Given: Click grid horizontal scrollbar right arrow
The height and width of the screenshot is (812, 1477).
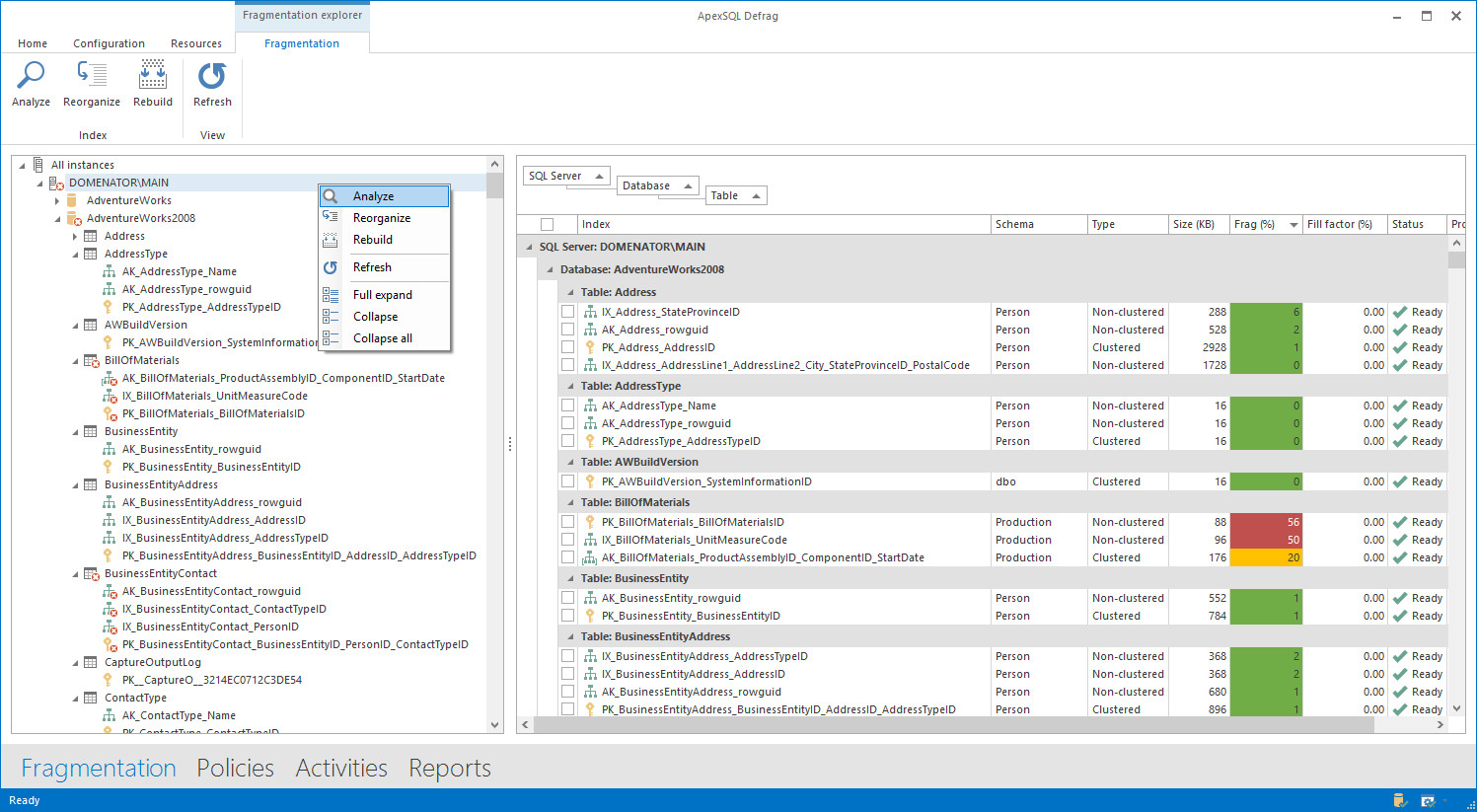Looking at the screenshot, I should click(x=1440, y=724).
